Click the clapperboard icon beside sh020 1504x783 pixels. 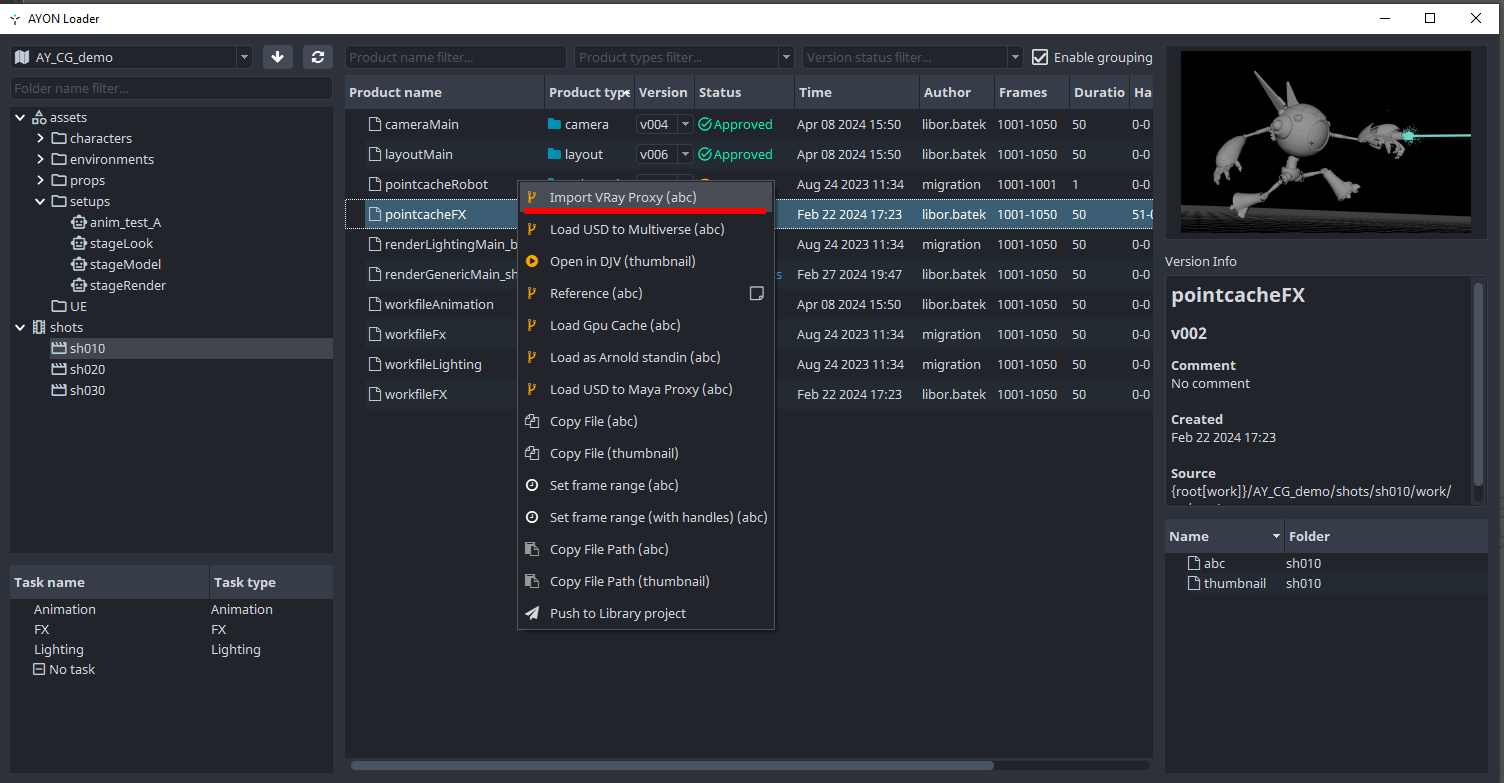point(58,369)
